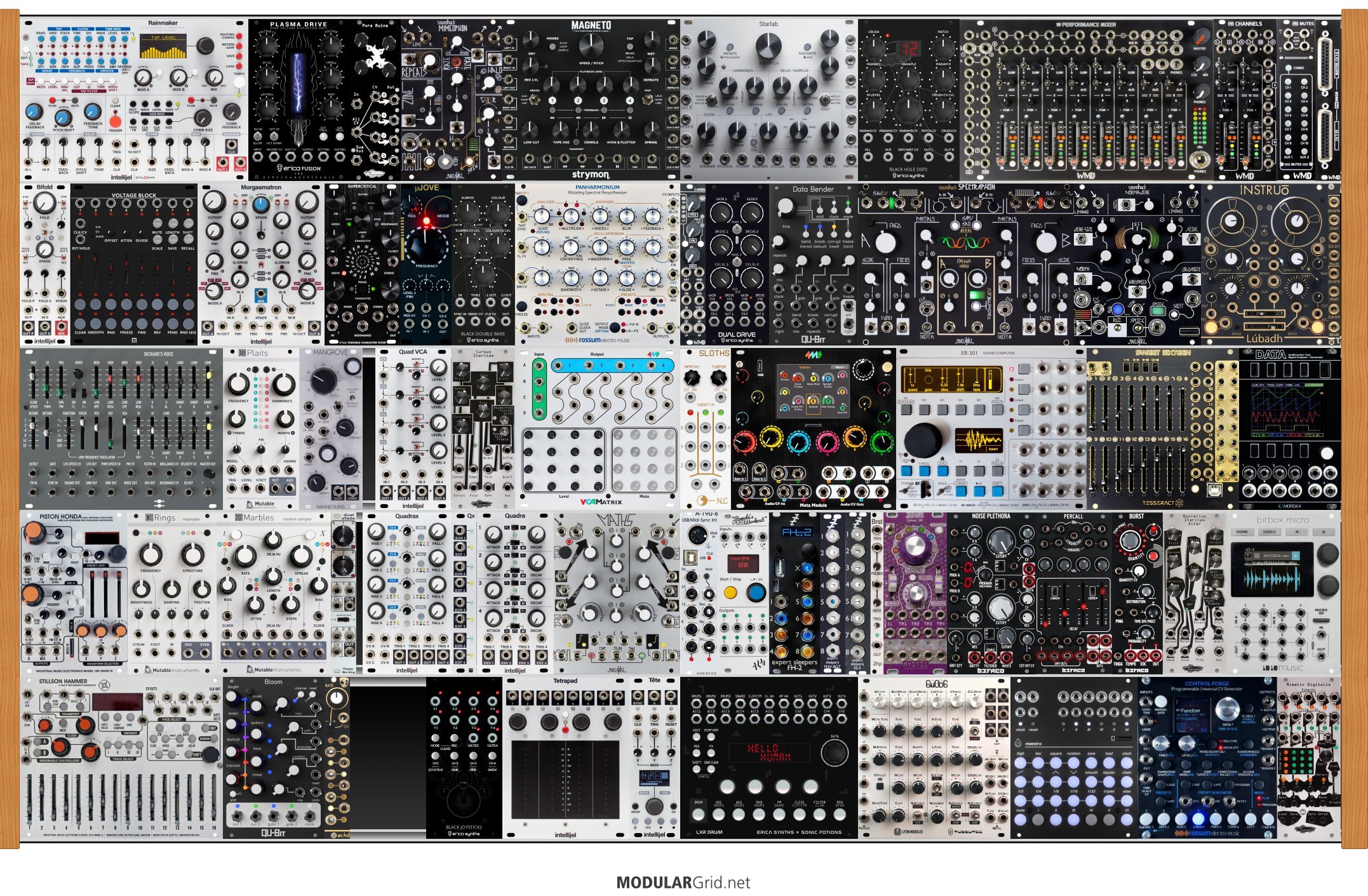Open the MODULARGrid.net link
This screenshot has height=896, width=1368.
click(x=683, y=882)
